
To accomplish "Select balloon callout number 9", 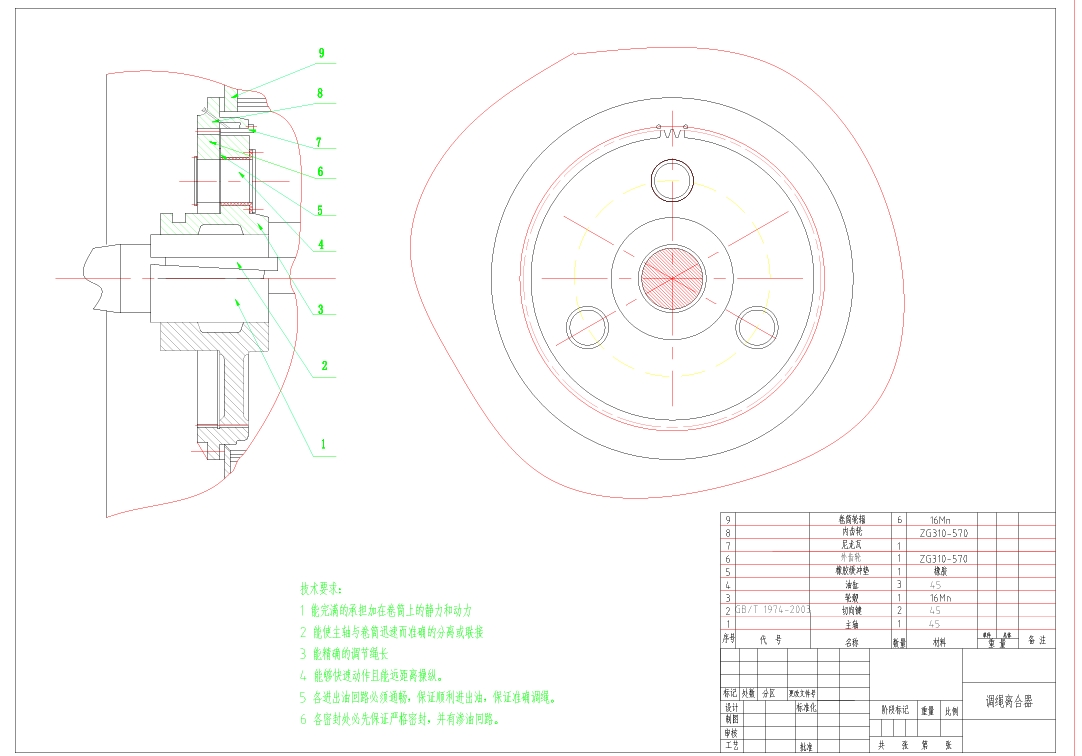I will coord(320,52).
